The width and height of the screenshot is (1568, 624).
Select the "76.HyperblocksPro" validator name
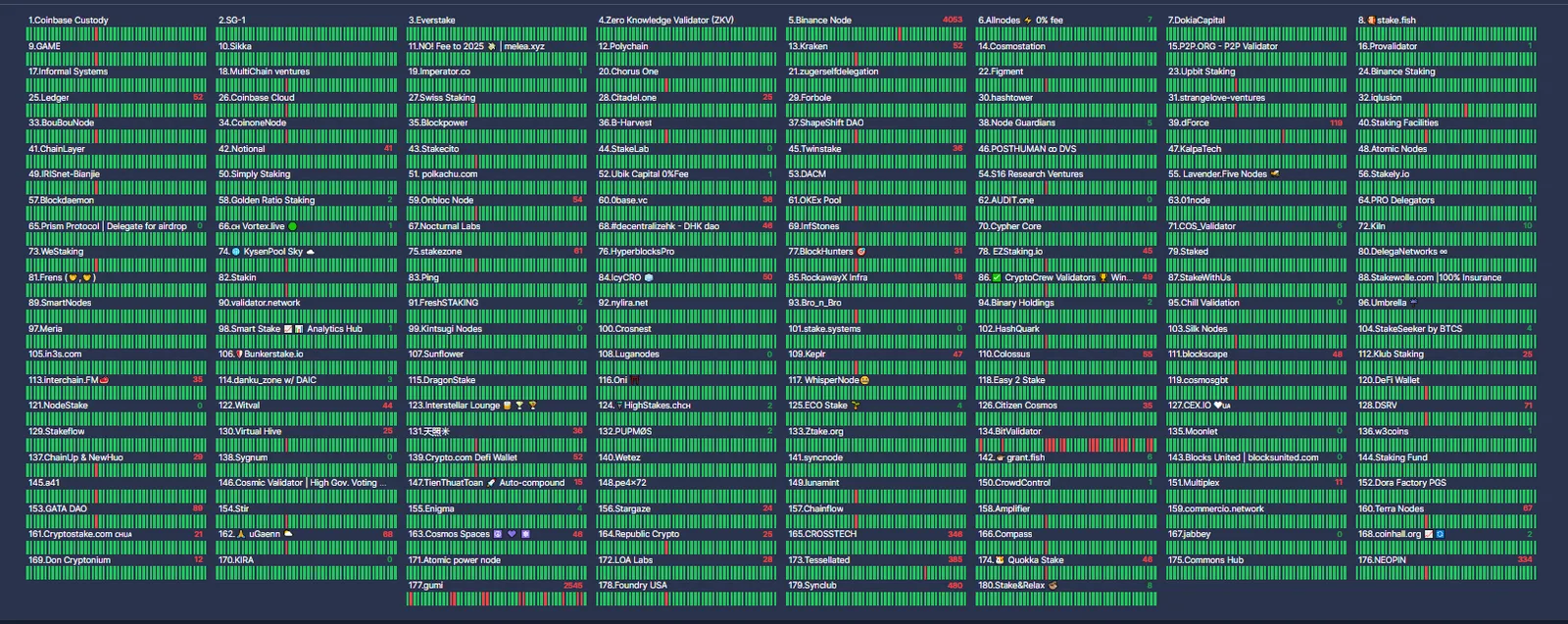637,252
